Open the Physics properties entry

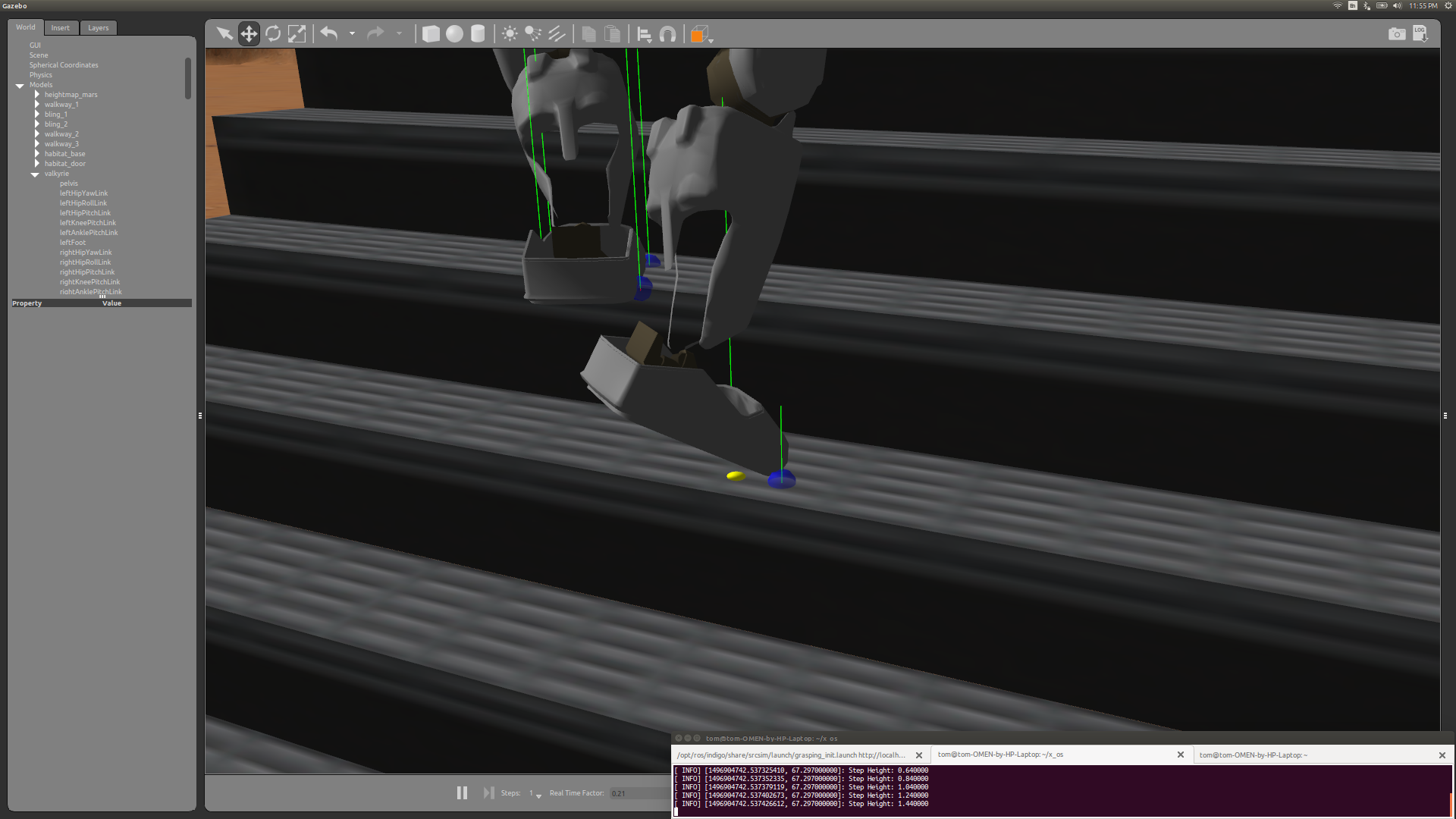coord(41,74)
